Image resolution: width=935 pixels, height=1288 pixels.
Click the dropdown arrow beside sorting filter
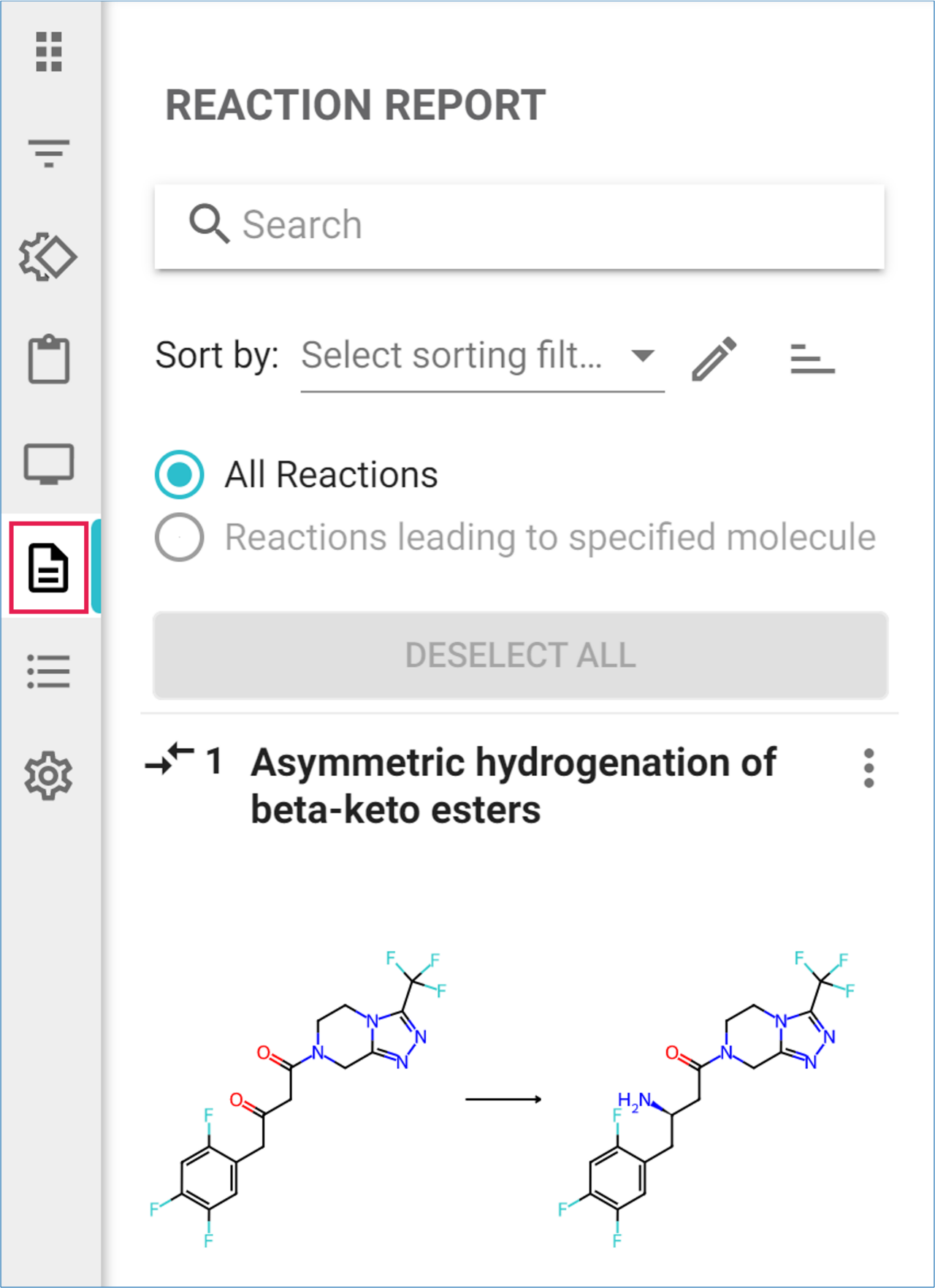[x=643, y=357]
